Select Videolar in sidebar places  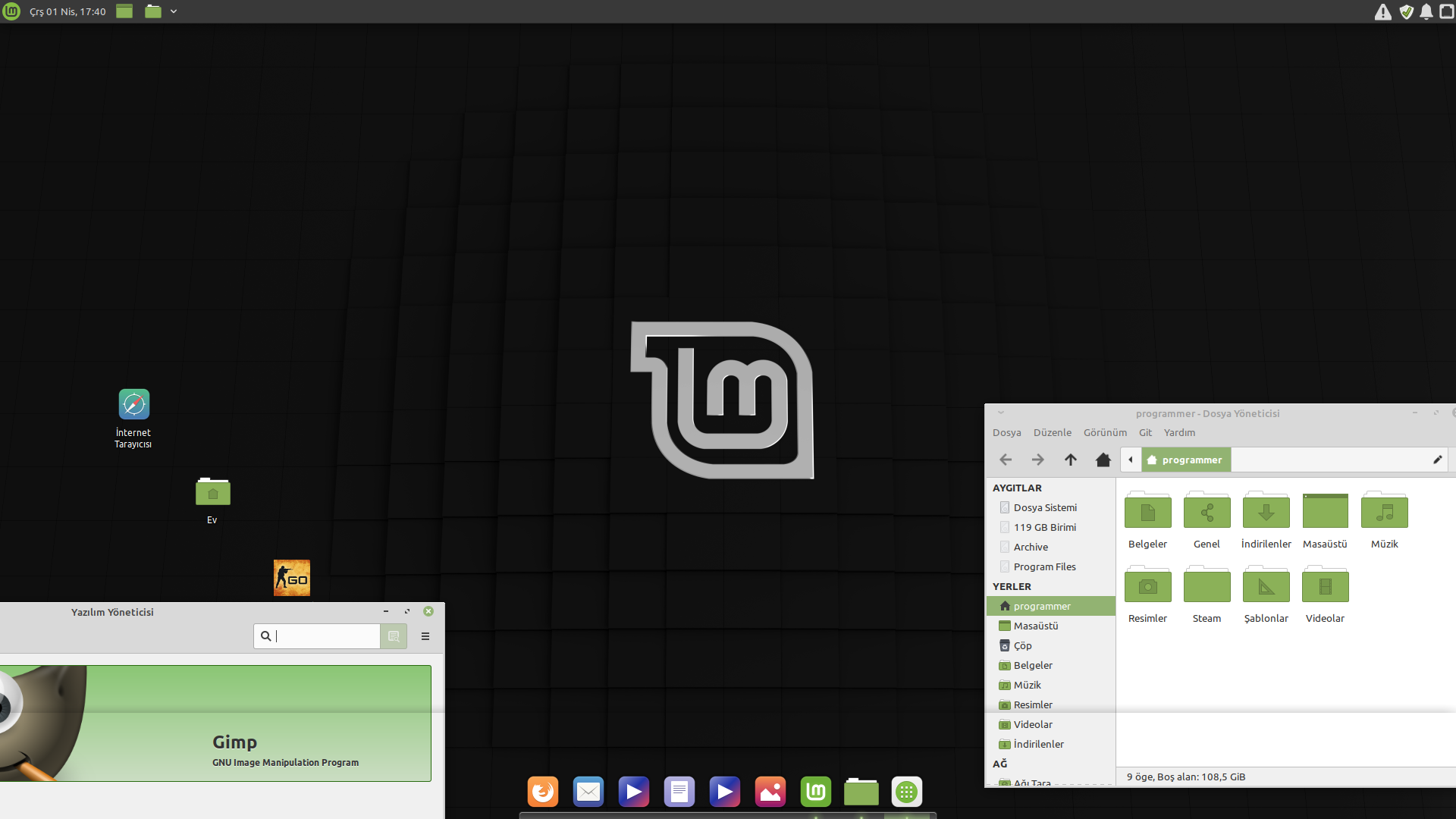(x=1051, y=725)
